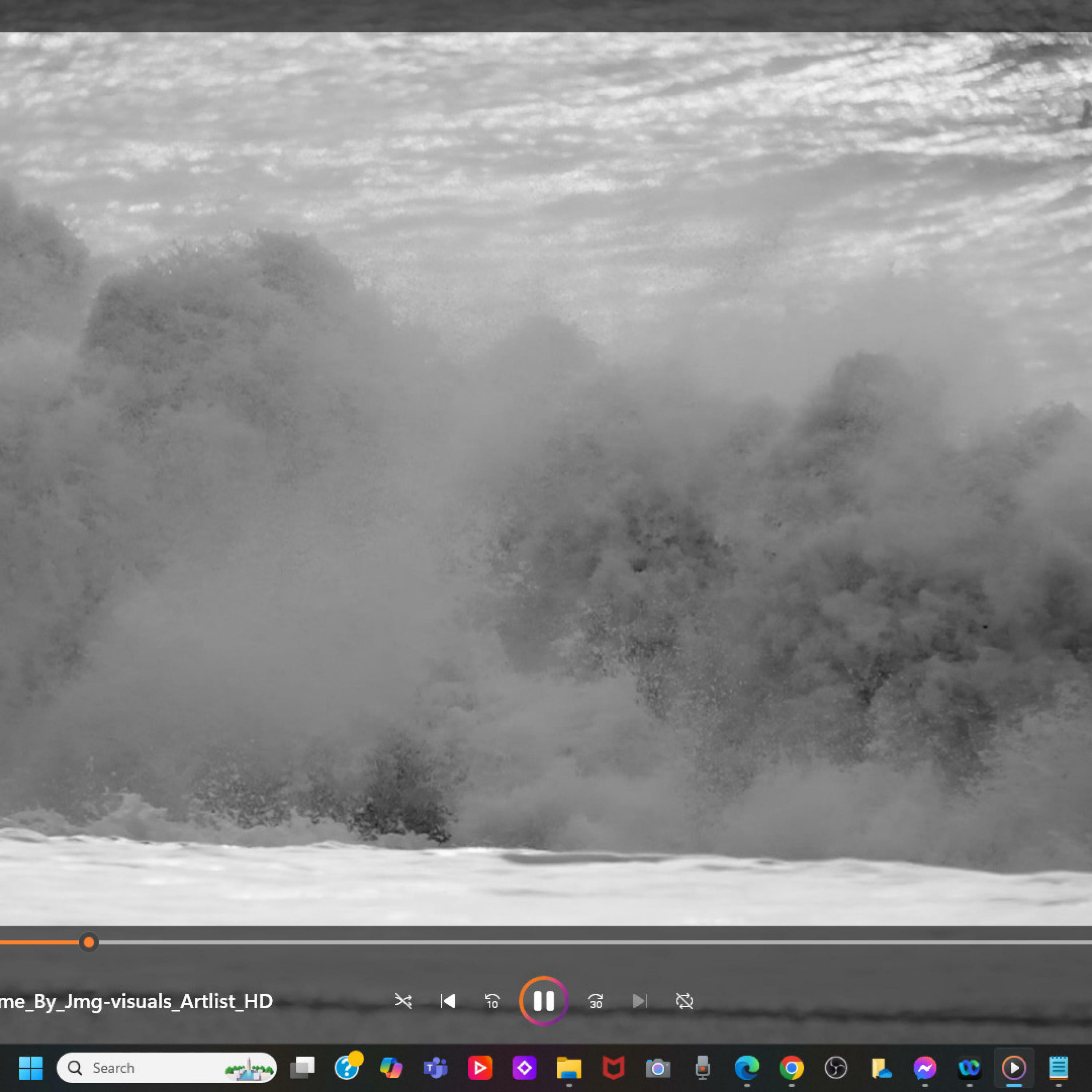Open Messenger from the taskbar
1092x1092 pixels.
point(925,1068)
